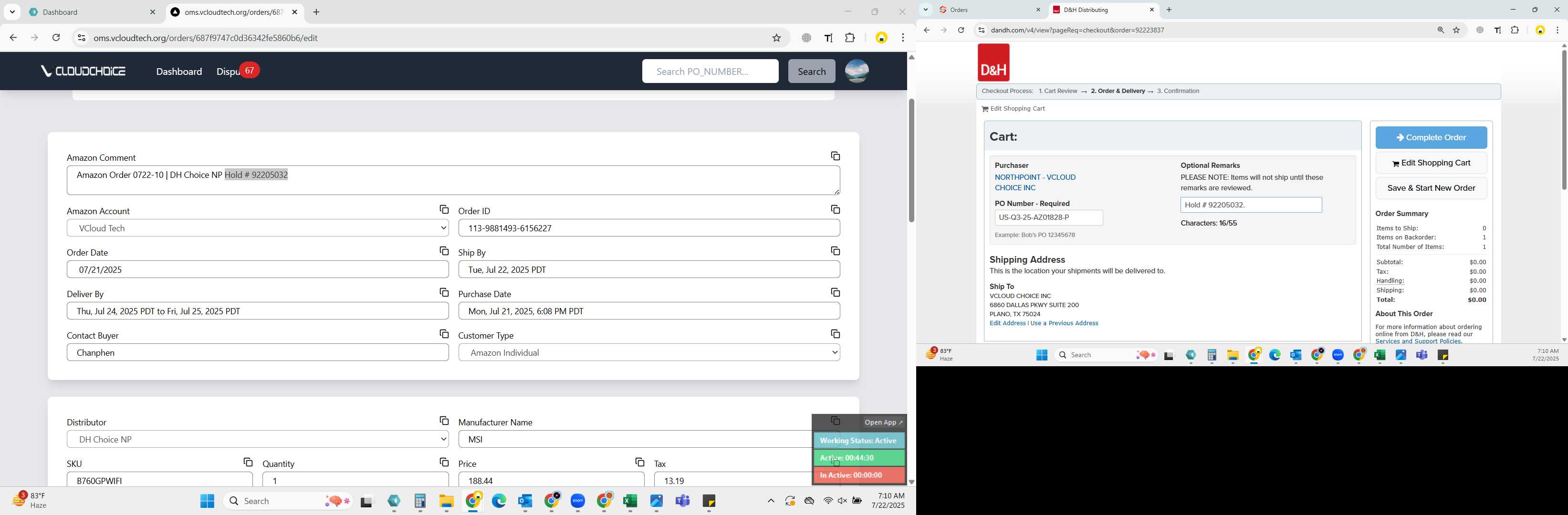Open the Excel icon in the main taskbar

click(630, 501)
